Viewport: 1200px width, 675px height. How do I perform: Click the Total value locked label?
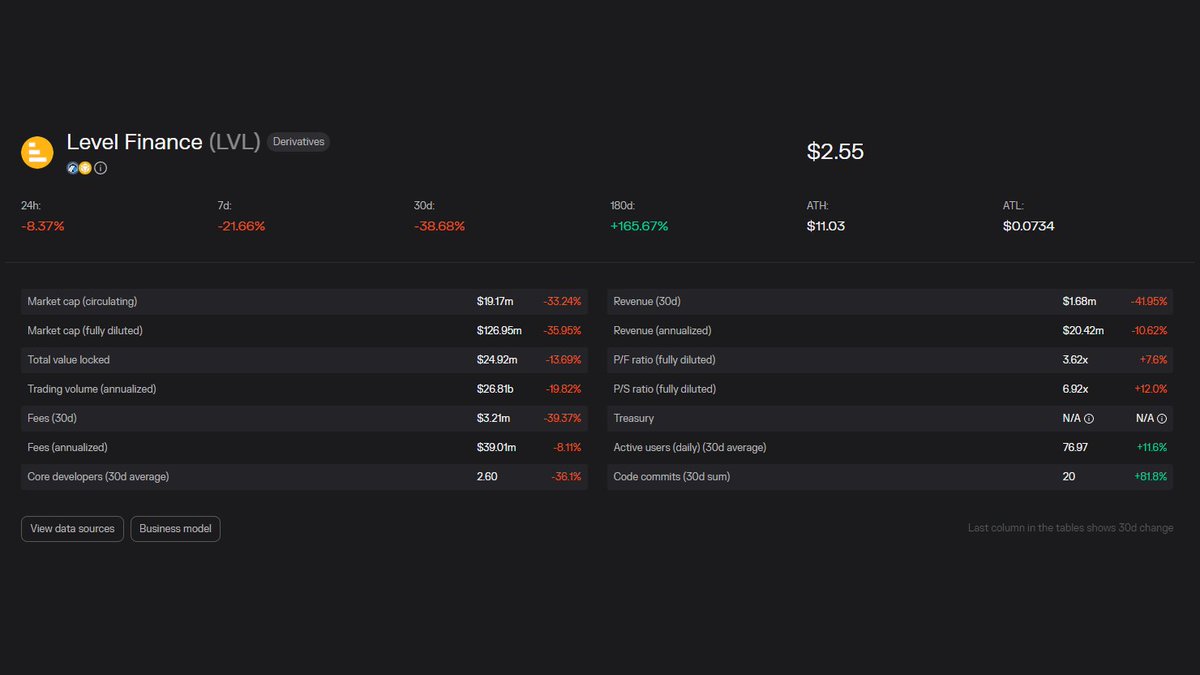(x=68, y=359)
